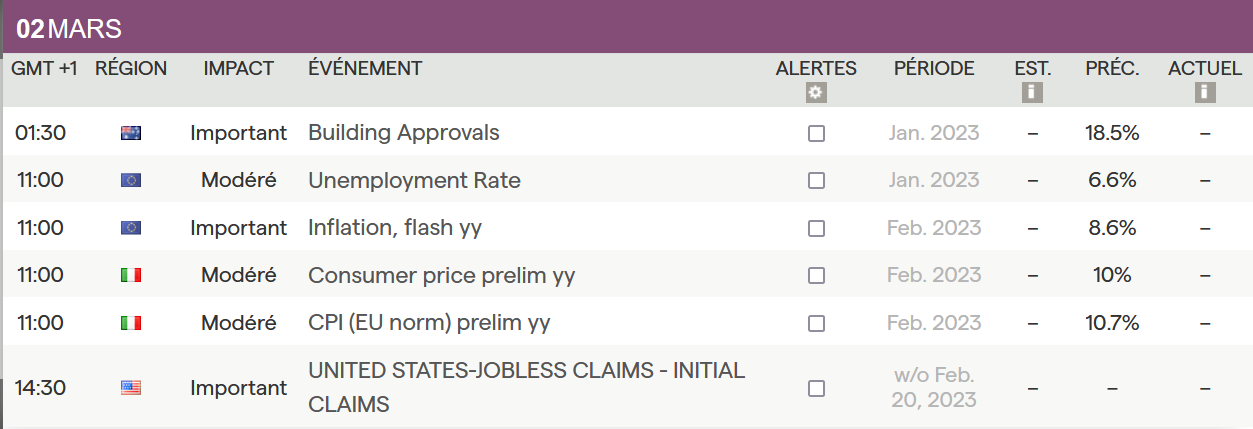
Task: Click Italy flag on CPI EU norm row
Action: [x=131, y=323]
